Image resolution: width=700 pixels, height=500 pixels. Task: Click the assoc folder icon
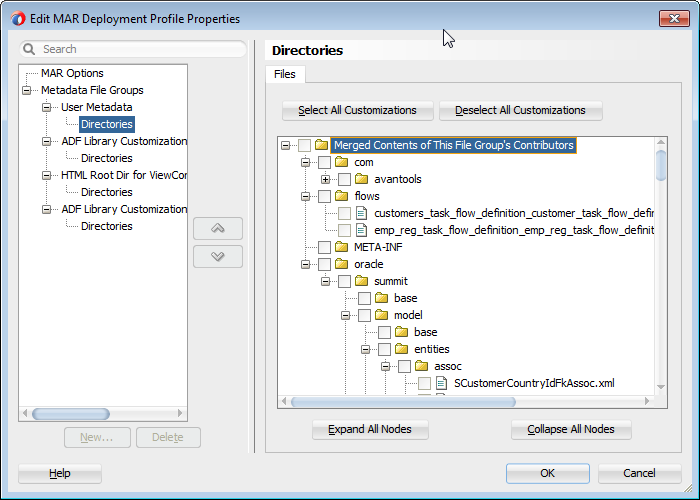(422, 365)
